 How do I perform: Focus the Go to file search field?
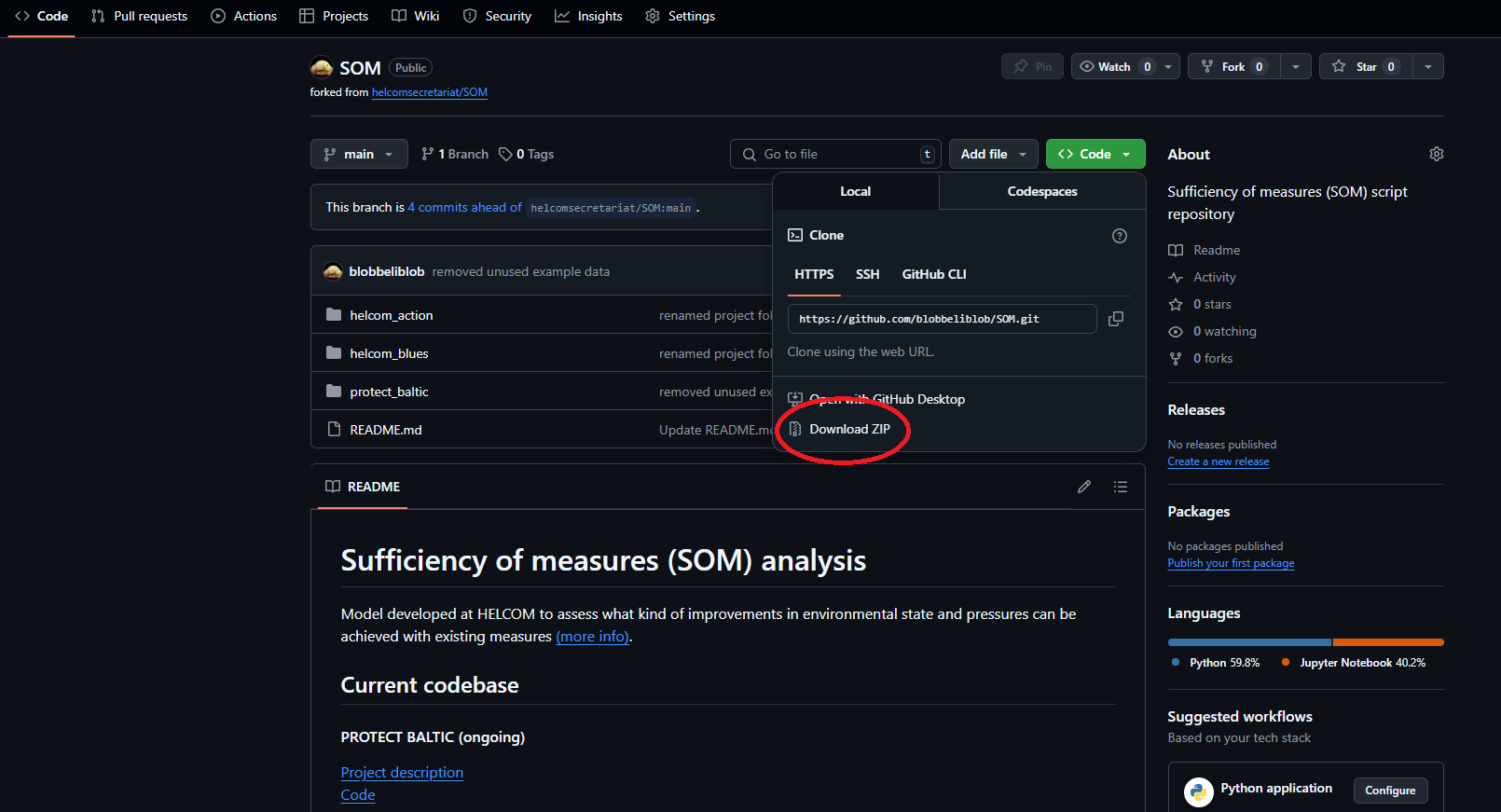click(835, 154)
